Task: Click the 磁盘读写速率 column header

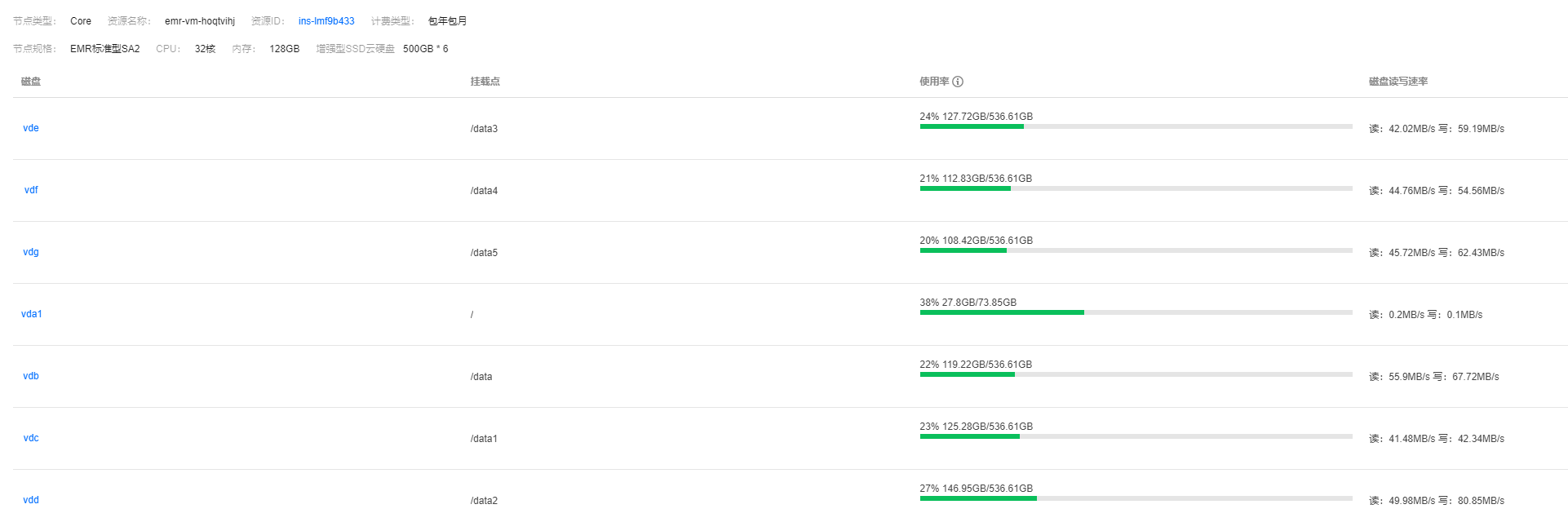Action: [x=1398, y=82]
